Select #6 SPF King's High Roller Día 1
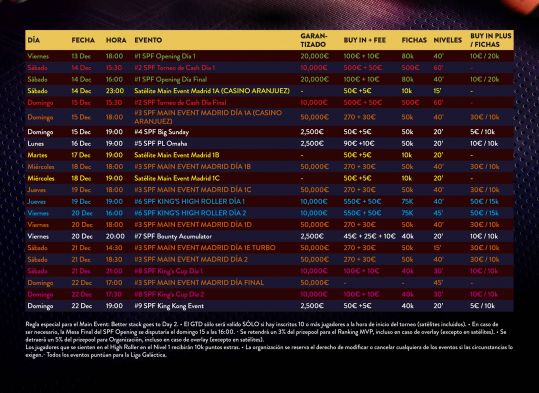The width and height of the screenshot is (539, 393). 189,201
